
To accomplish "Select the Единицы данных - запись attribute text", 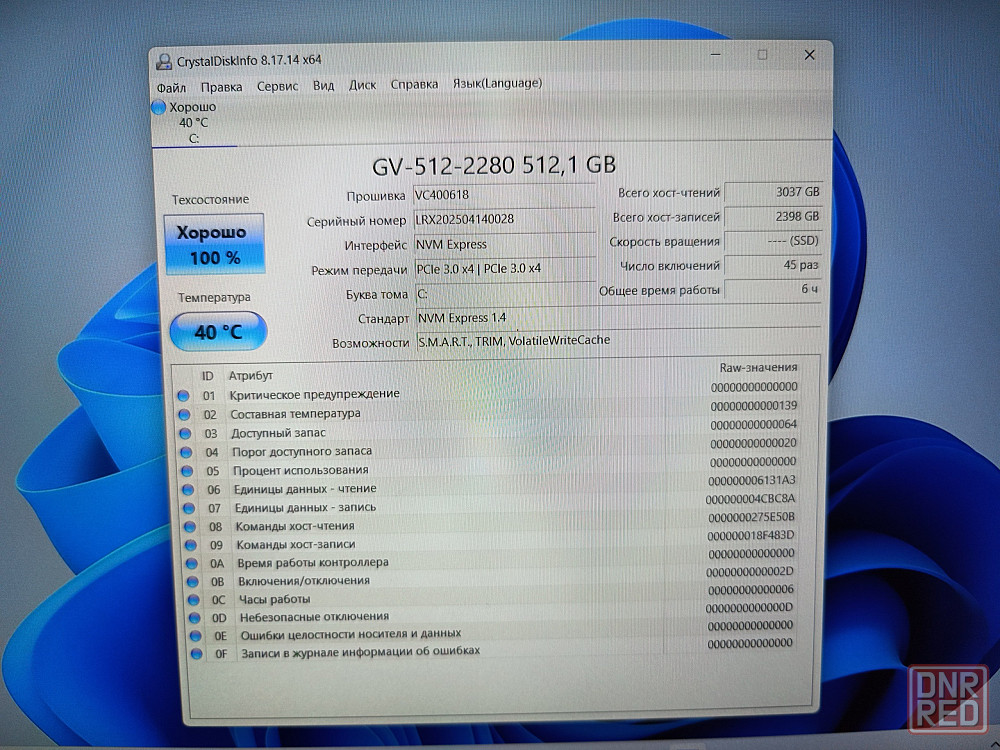I will pyautogui.click(x=305, y=508).
